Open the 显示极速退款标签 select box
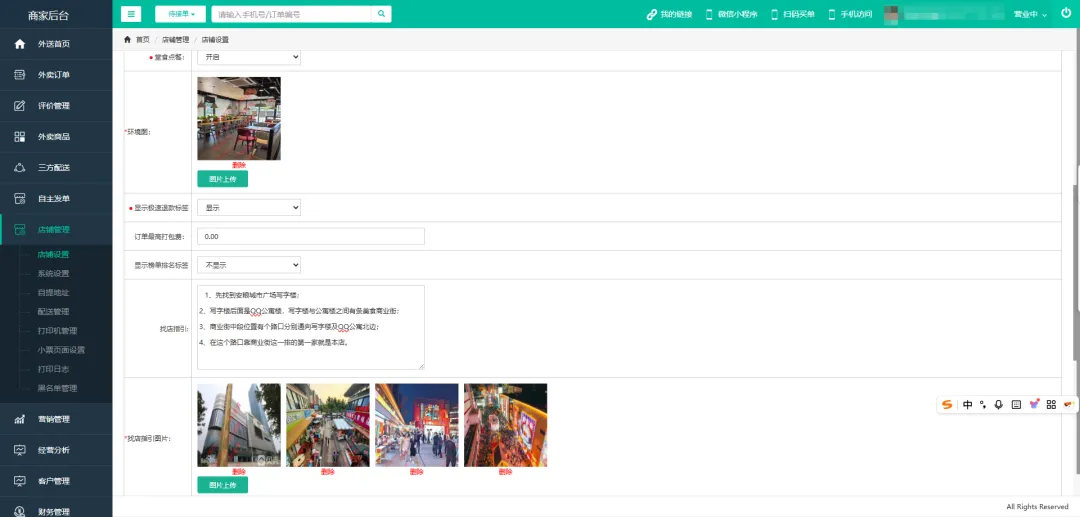 249,207
